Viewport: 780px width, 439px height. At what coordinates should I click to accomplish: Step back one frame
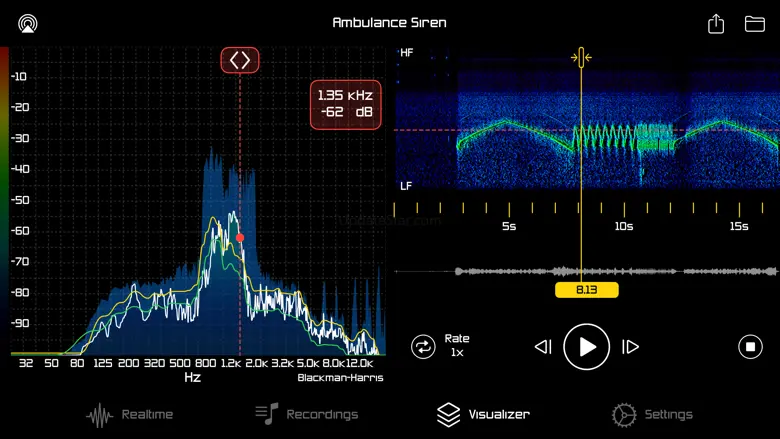point(543,347)
